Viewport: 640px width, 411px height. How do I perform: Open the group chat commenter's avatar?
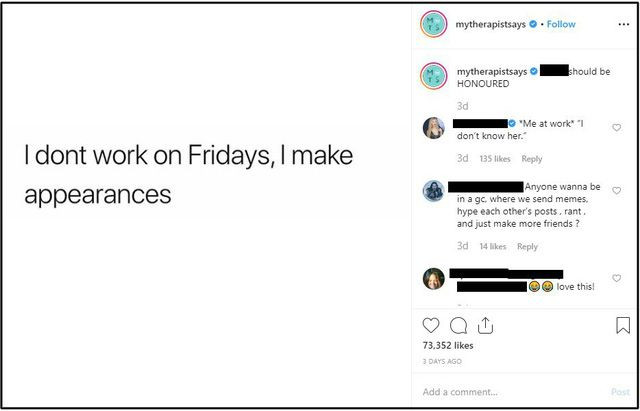(x=434, y=192)
